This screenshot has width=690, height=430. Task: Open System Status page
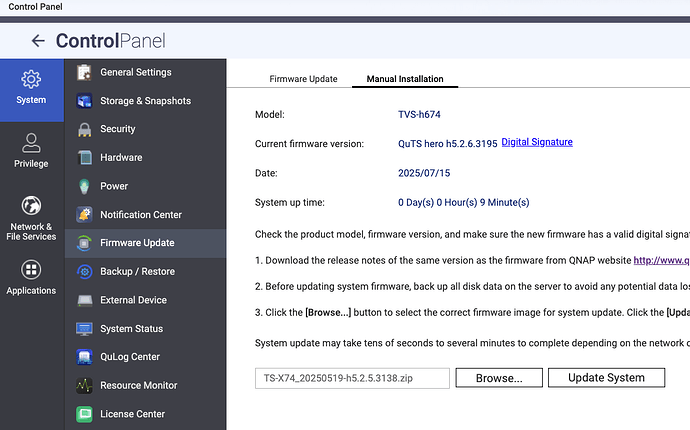pos(131,329)
